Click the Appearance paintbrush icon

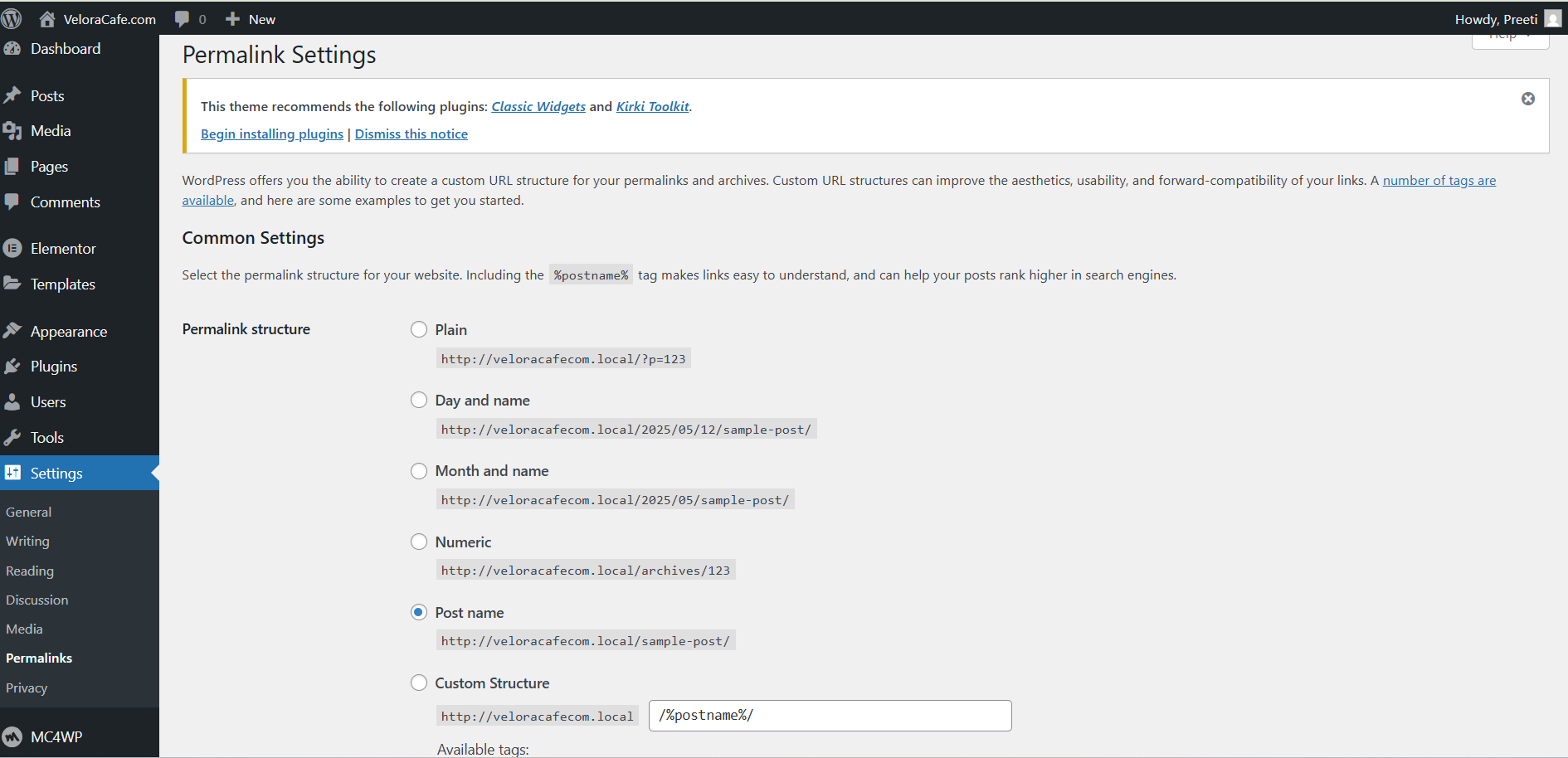(12, 331)
